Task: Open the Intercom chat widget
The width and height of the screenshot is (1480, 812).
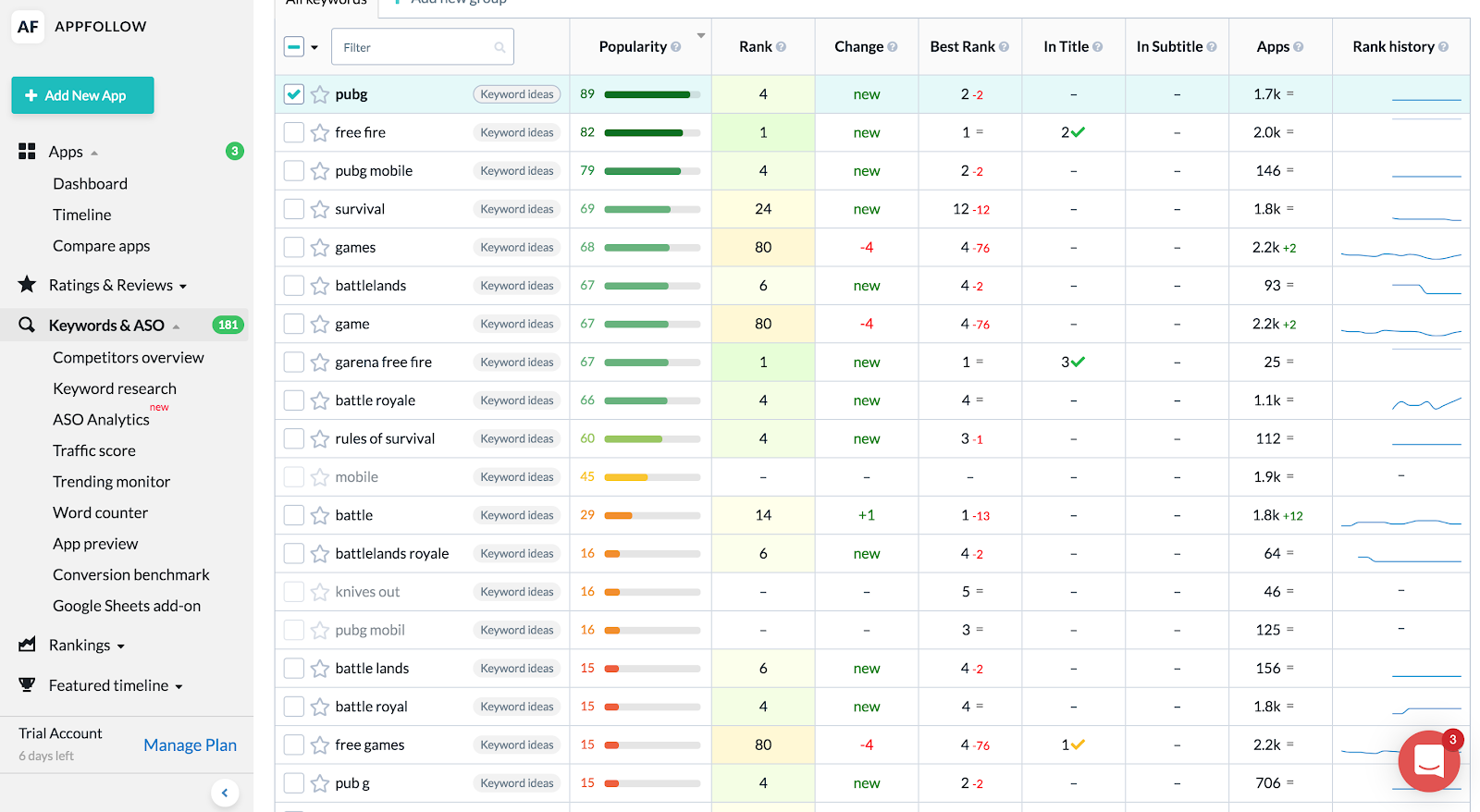Action: pos(1429,761)
